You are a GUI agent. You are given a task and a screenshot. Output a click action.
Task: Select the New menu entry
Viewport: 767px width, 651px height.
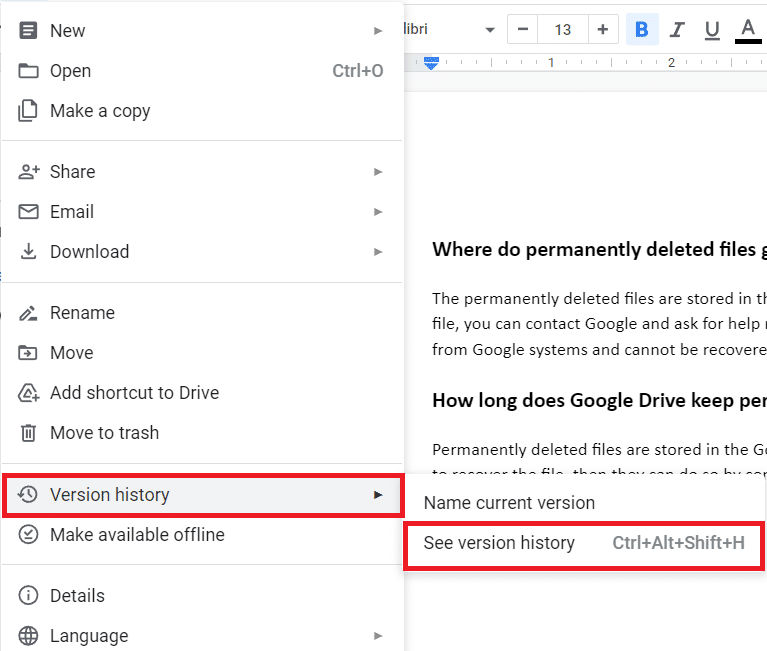tap(203, 30)
